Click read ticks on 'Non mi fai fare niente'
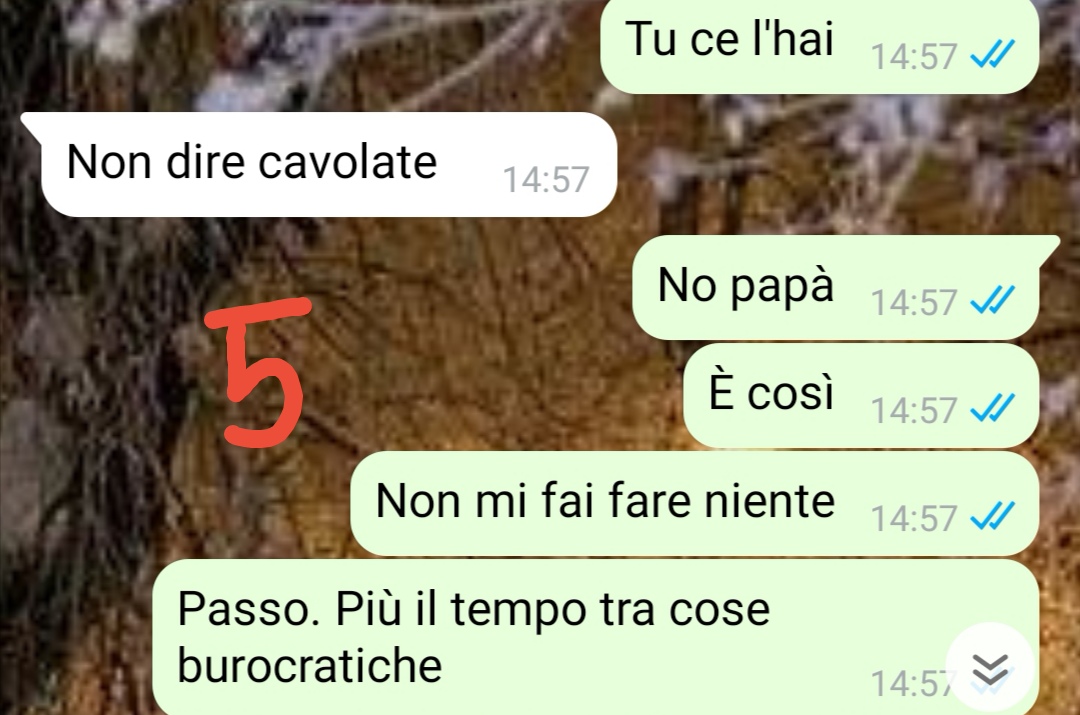The height and width of the screenshot is (715, 1080). 993,517
